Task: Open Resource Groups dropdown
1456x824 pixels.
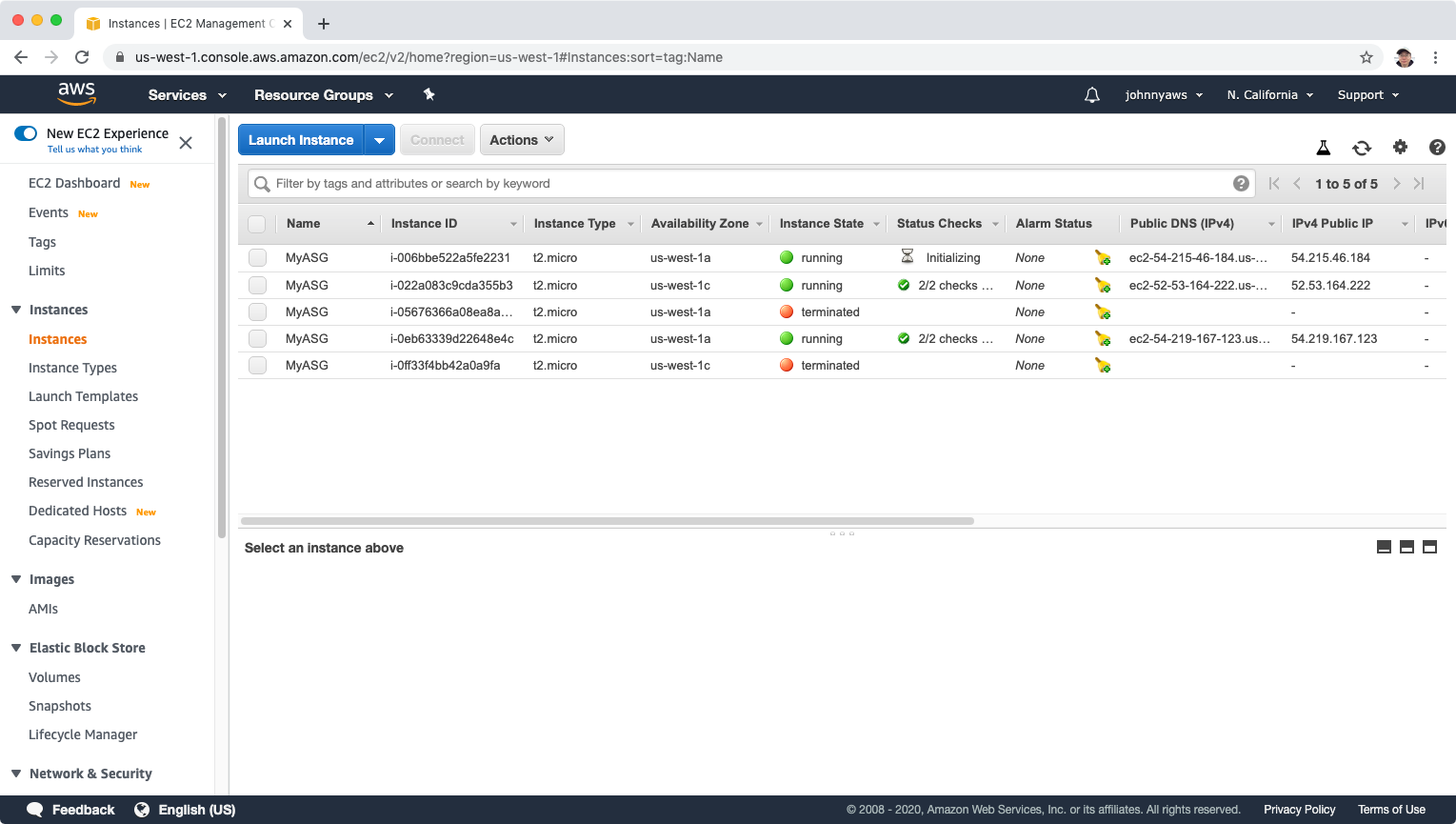Action: (x=324, y=95)
